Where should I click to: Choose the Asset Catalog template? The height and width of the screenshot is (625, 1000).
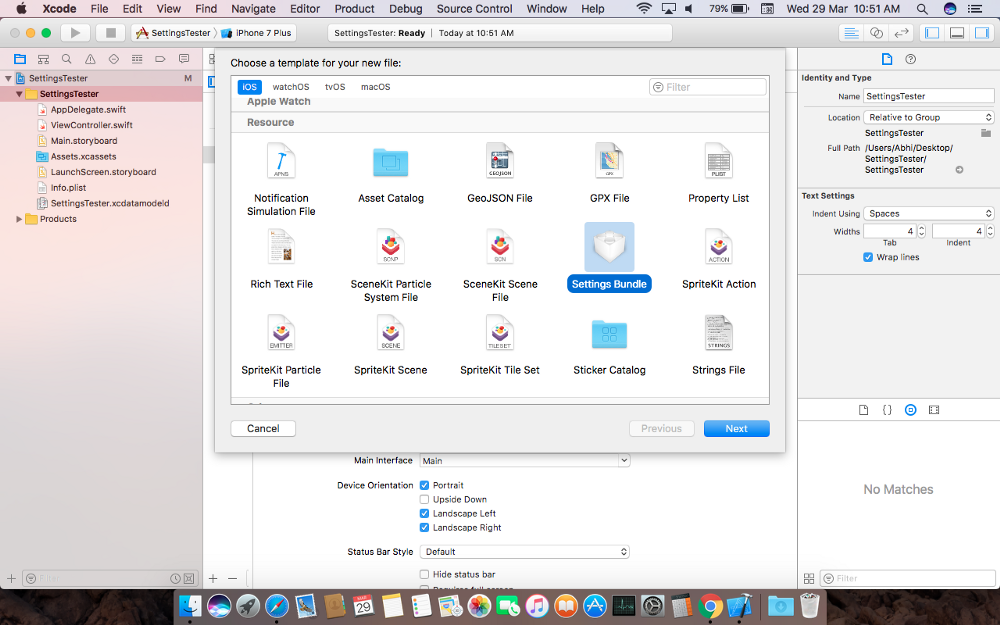pos(390,174)
